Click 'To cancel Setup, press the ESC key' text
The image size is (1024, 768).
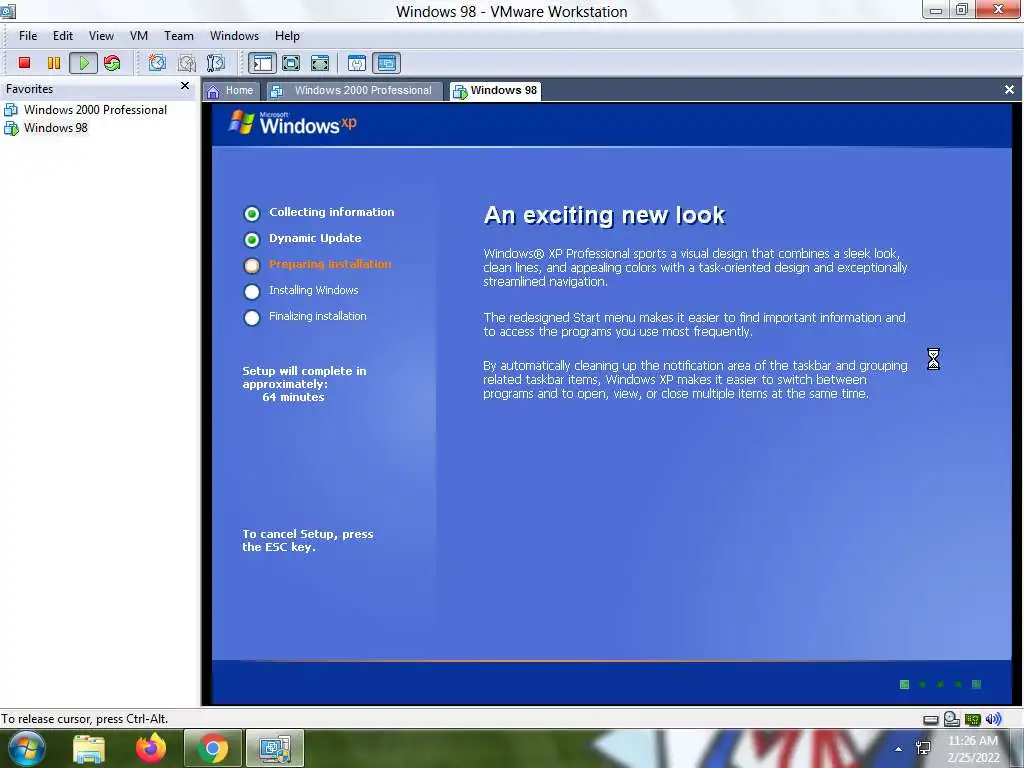[308, 541]
